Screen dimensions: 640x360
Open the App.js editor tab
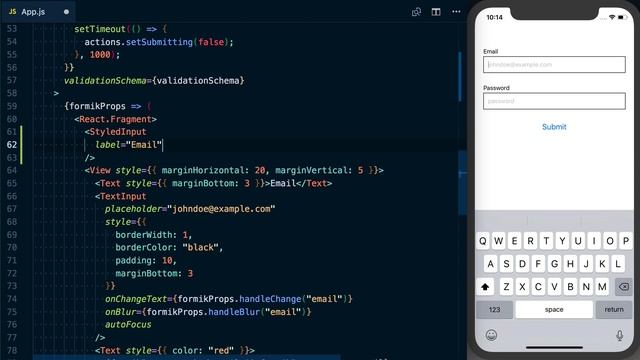click(x=39, y=11)
